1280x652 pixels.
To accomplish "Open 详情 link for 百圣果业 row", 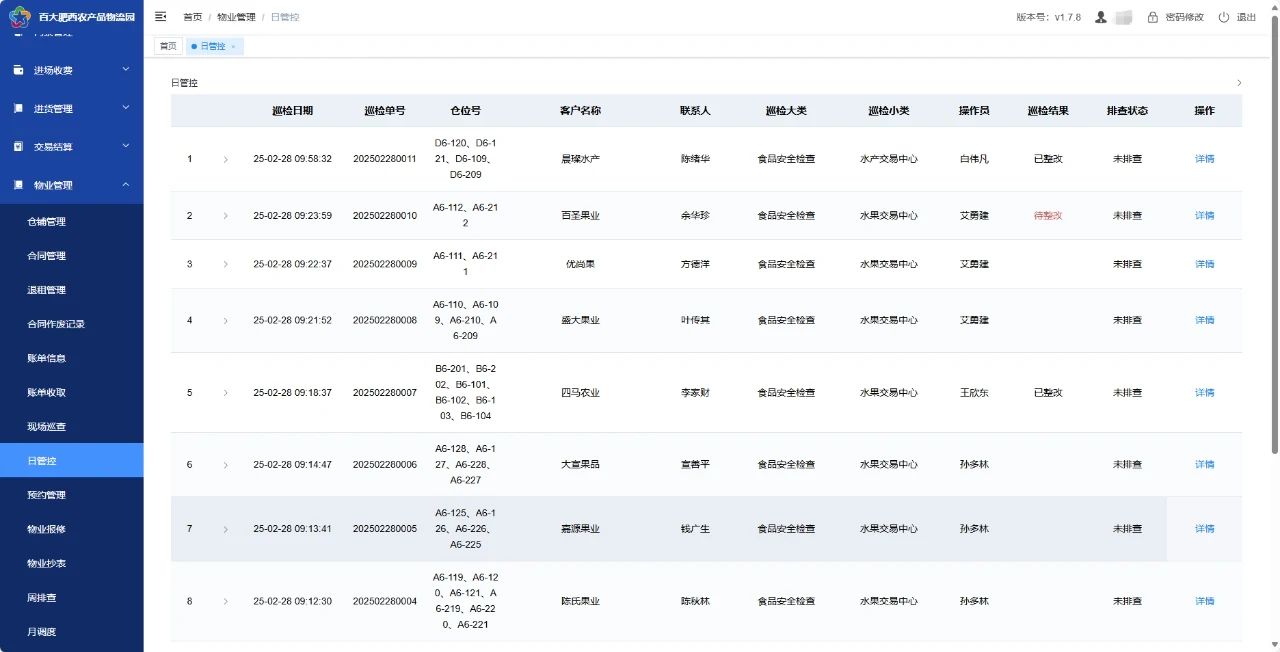I will click(1204, 216).
